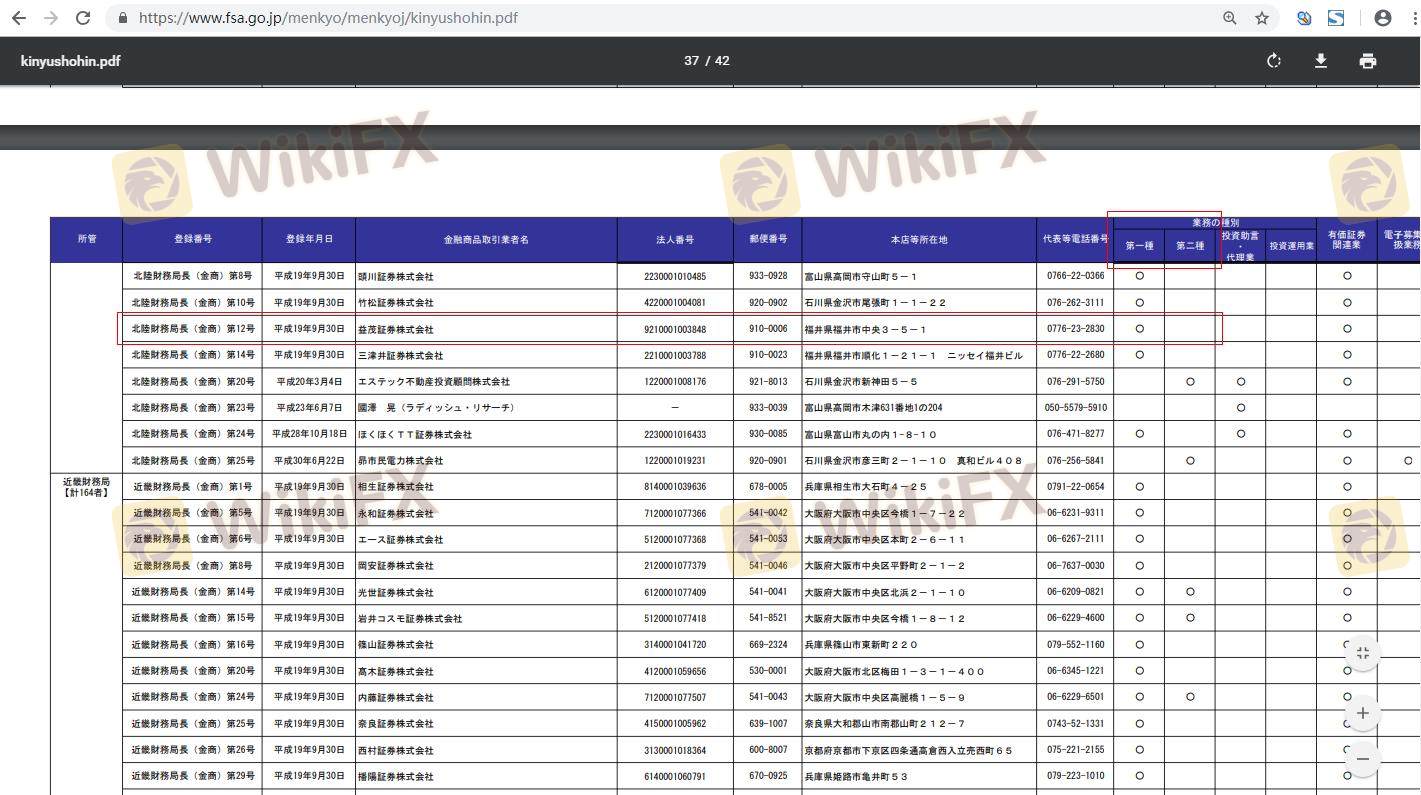Select エース証券株式会社 company name

tap(396, 540)
